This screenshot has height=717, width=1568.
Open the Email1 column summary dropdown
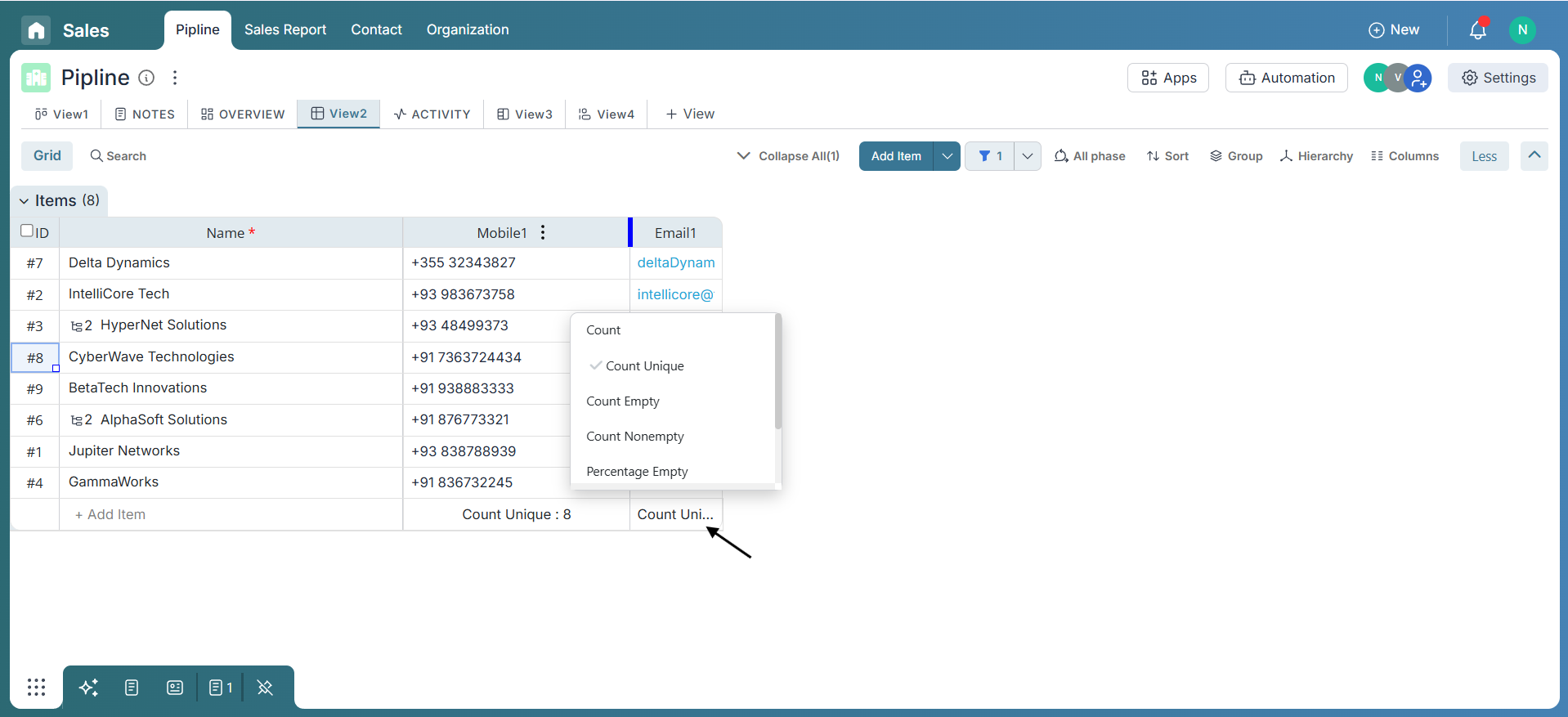(x=675, y=514)
